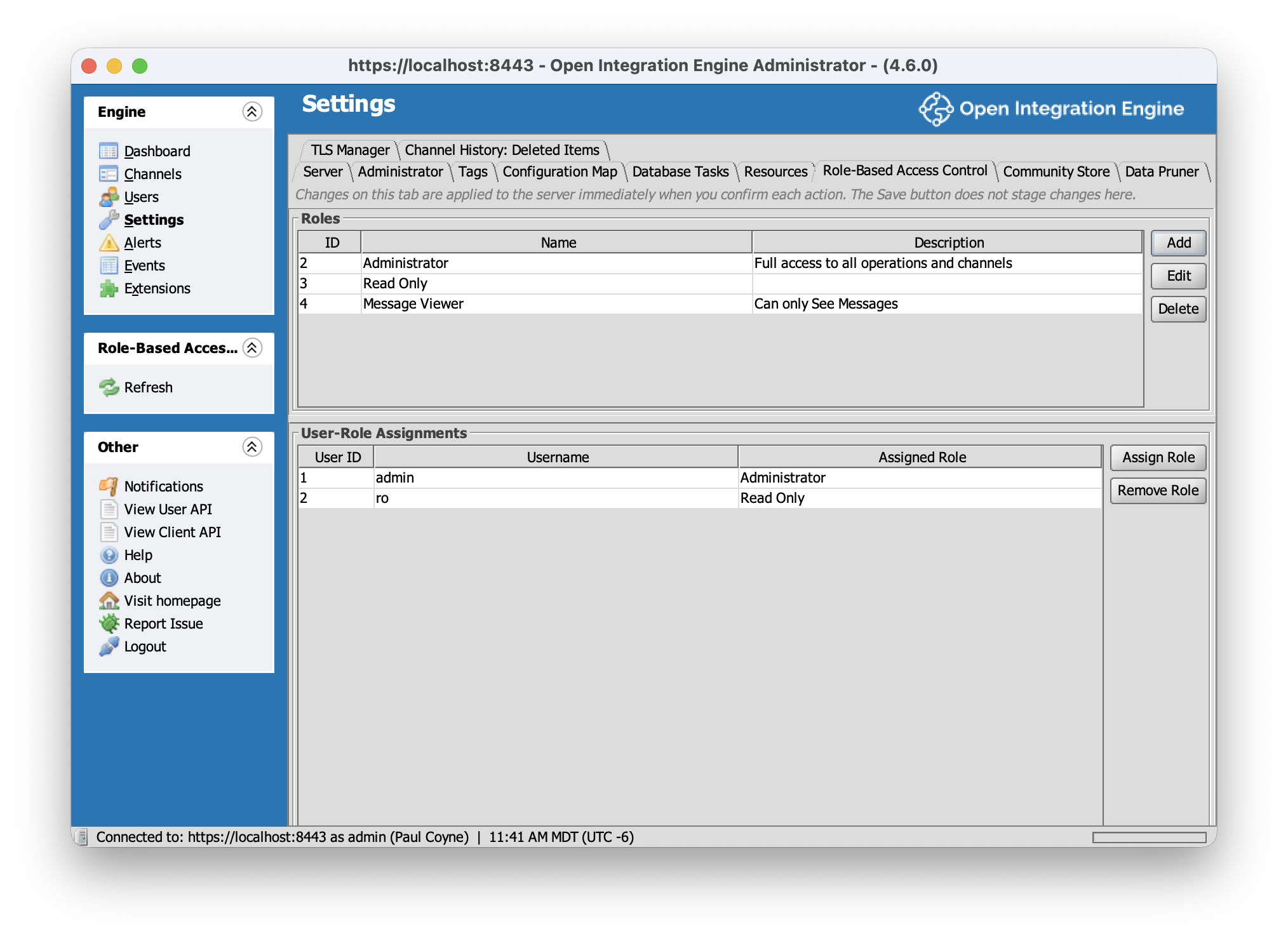Open the Database Tasks tab
1288x941 pixels.
point(680,171)
